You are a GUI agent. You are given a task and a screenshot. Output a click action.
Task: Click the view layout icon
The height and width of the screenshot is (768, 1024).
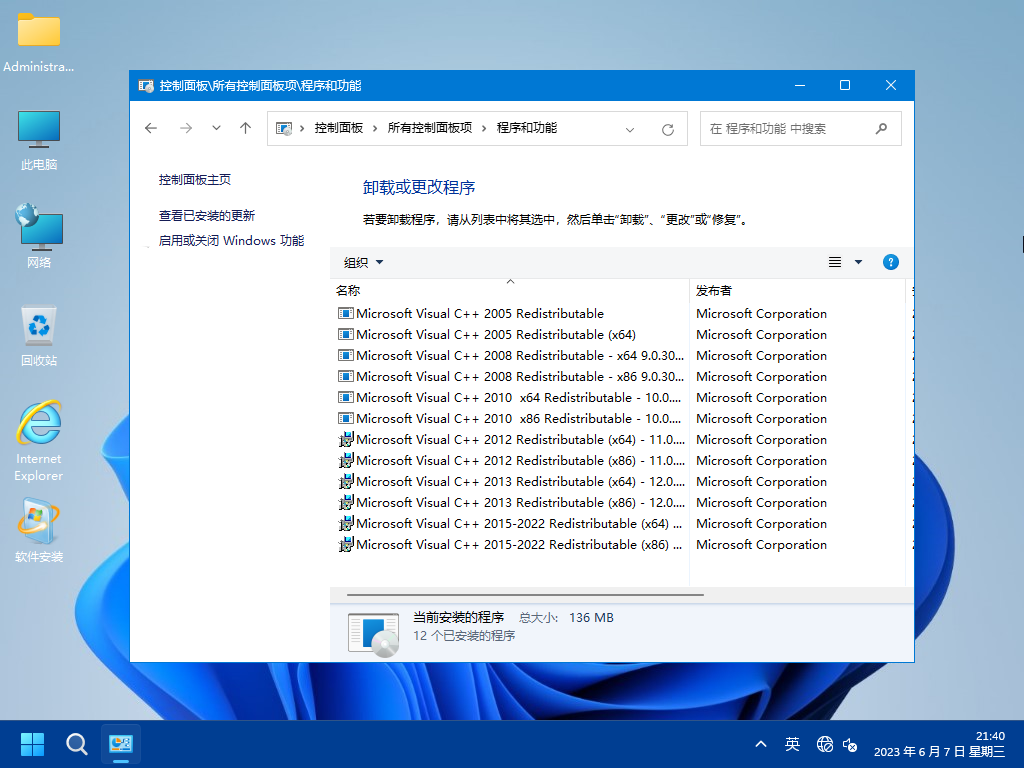coord(835,262)
